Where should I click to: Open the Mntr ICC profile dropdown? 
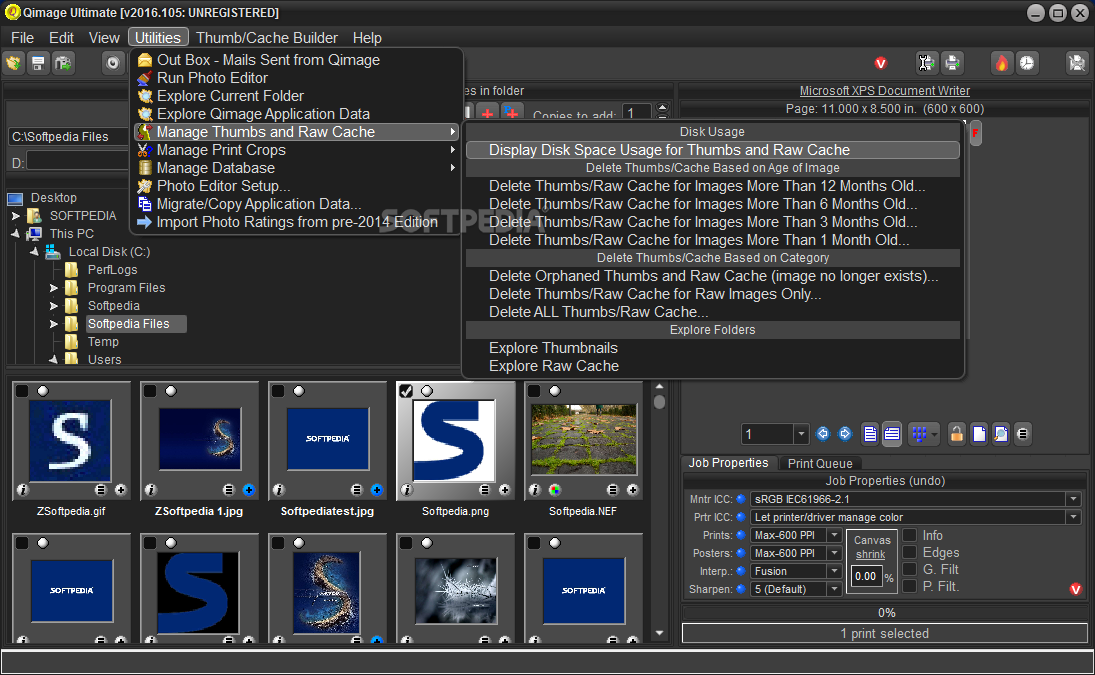1073,499
